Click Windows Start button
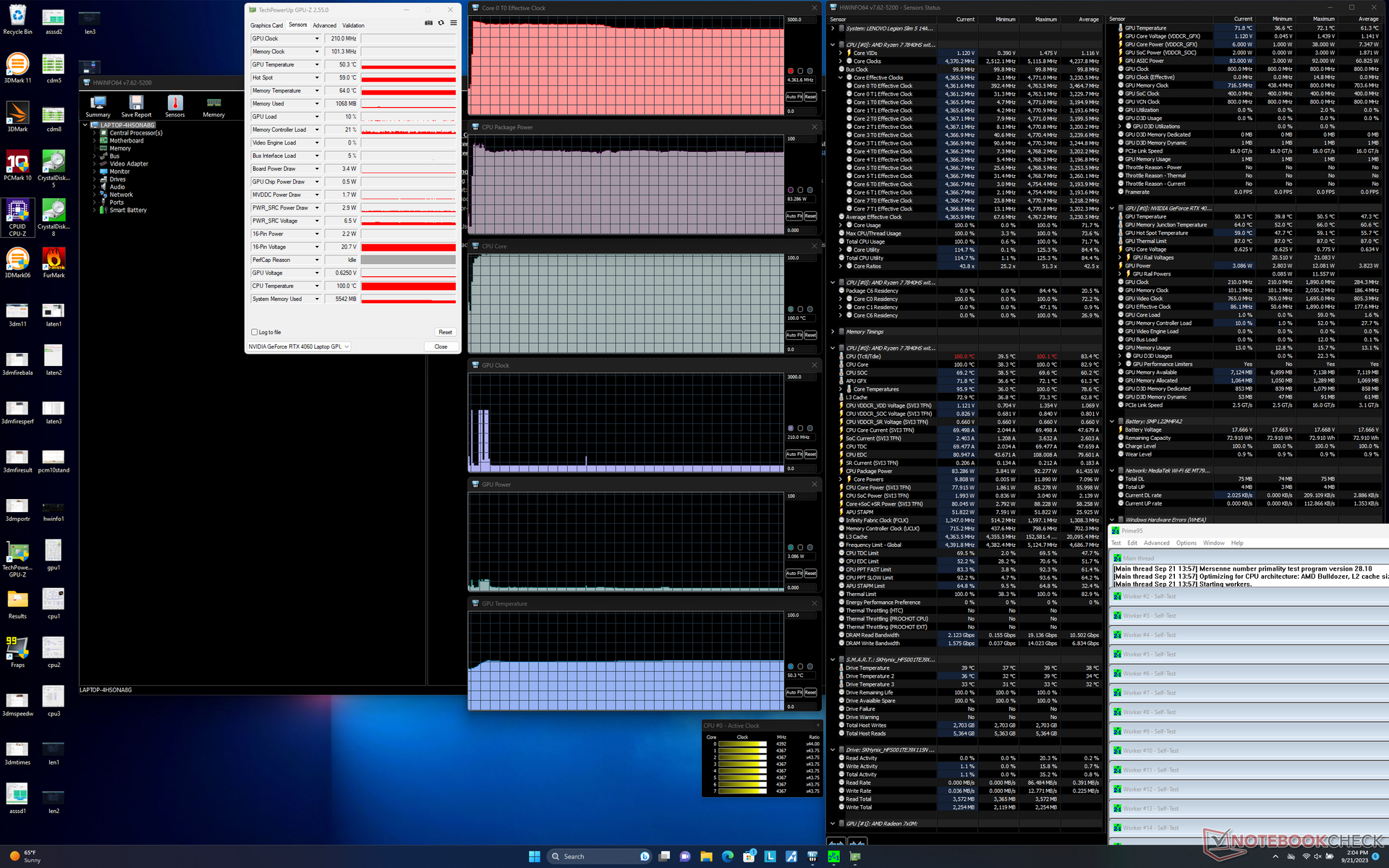 [x=535, y=856]
